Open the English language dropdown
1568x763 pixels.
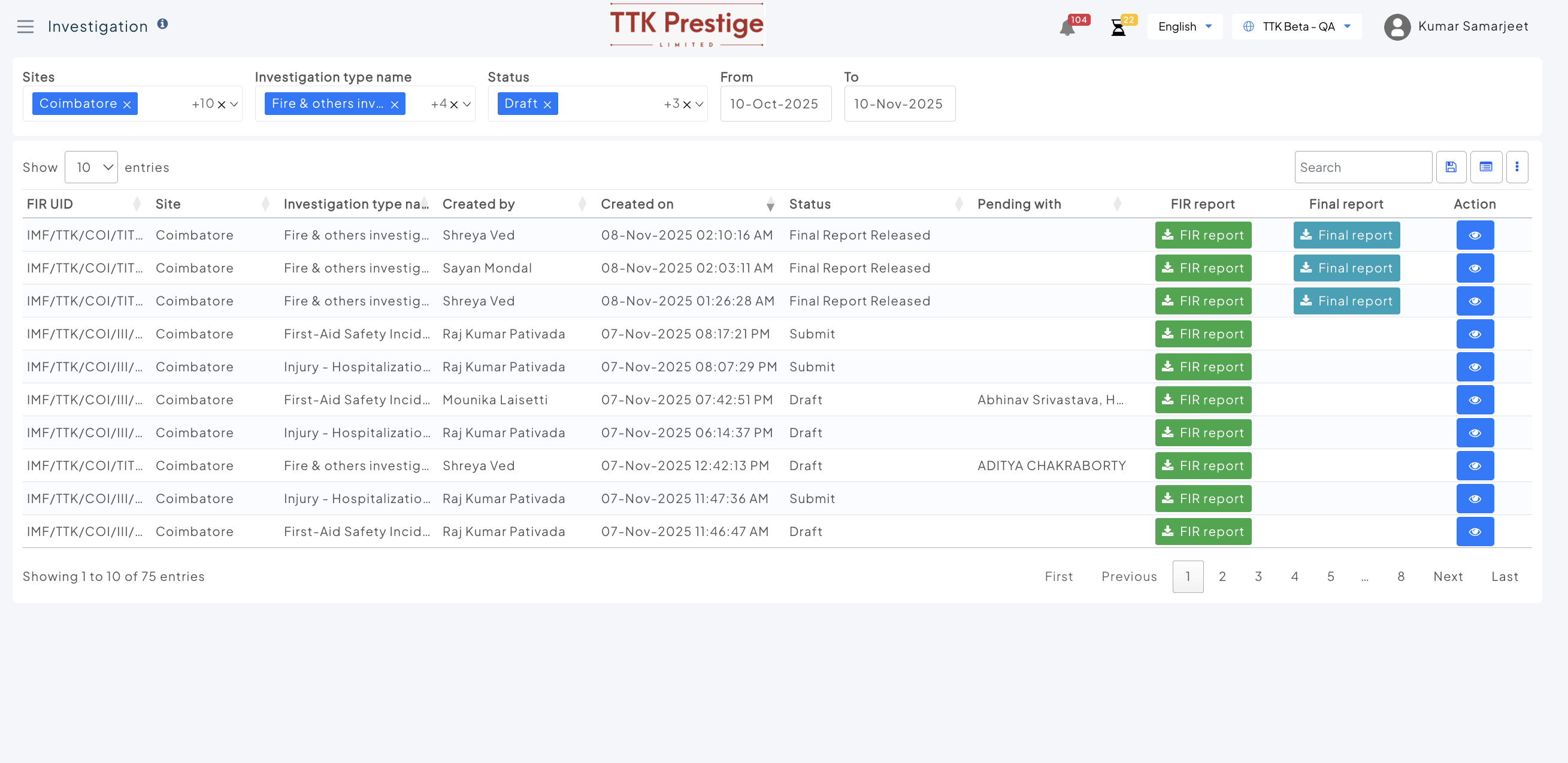pos(1185,27)
